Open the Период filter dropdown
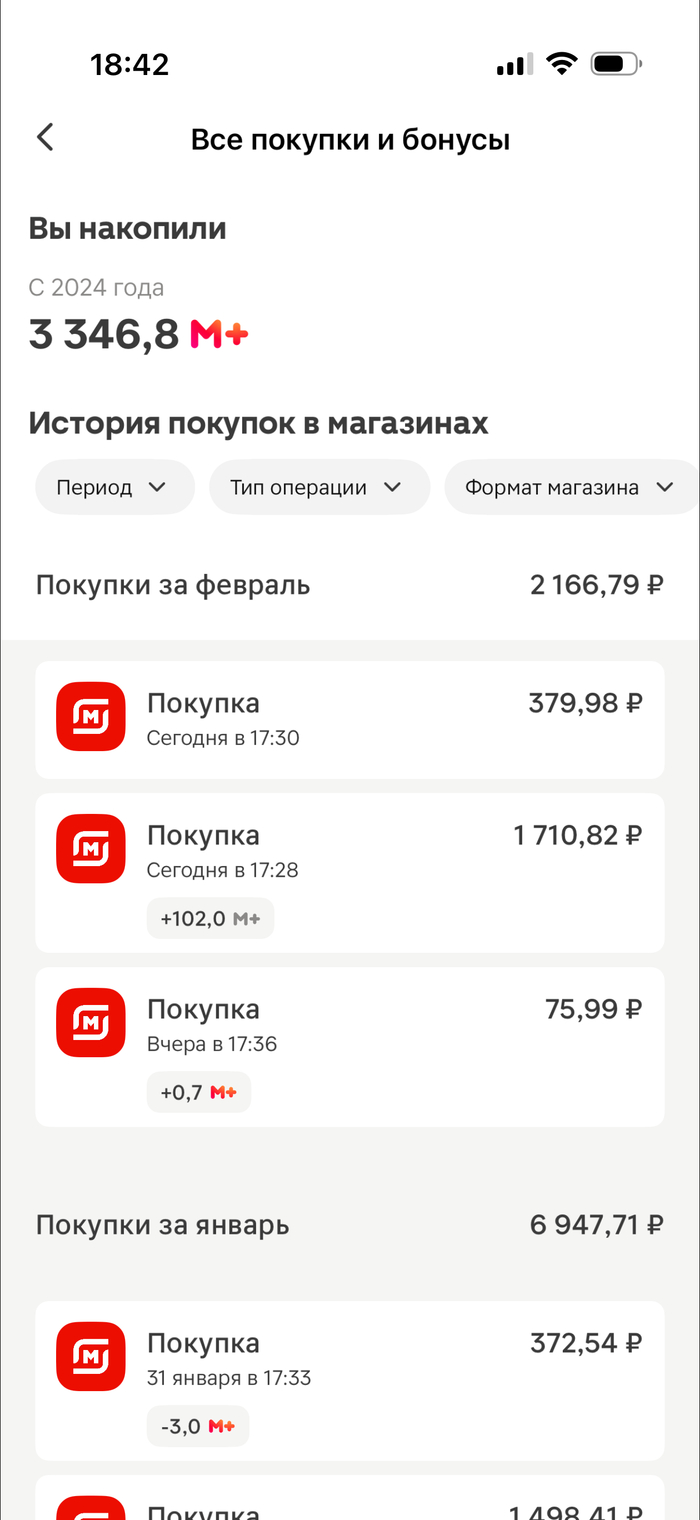 (x=114, y=487)
